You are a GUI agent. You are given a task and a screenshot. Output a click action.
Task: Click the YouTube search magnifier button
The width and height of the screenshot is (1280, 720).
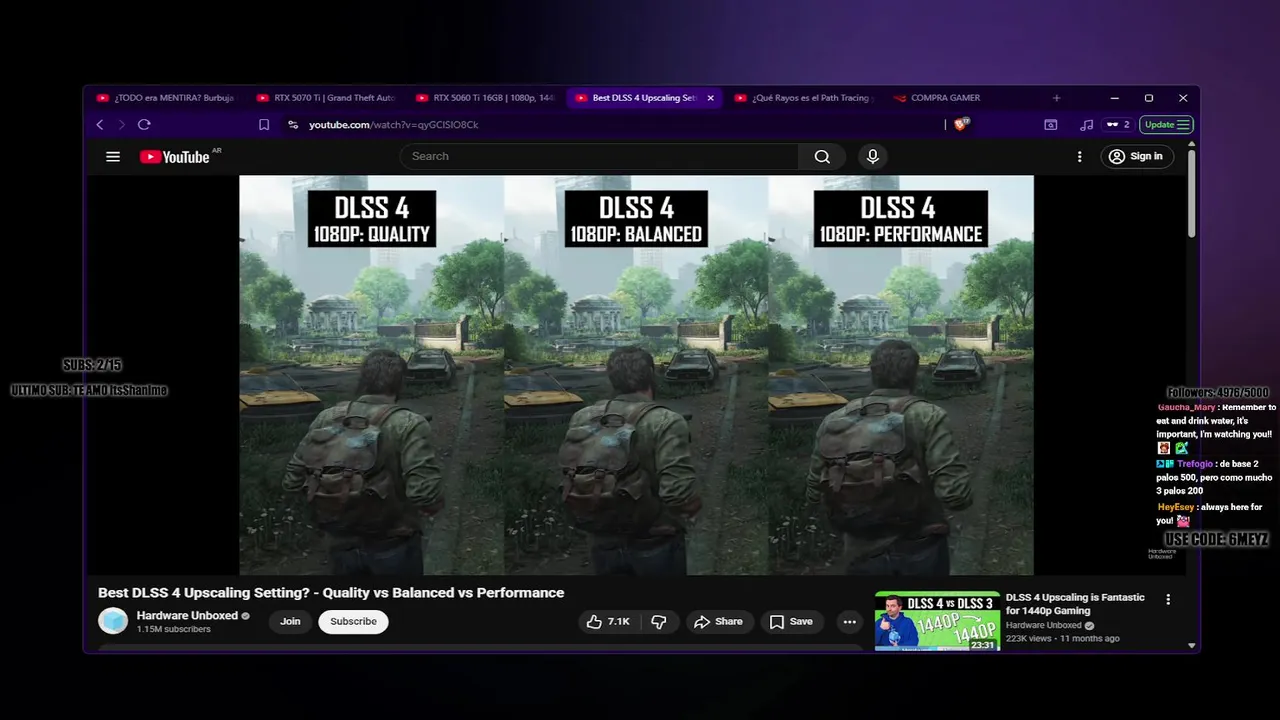tap(822, 156)
